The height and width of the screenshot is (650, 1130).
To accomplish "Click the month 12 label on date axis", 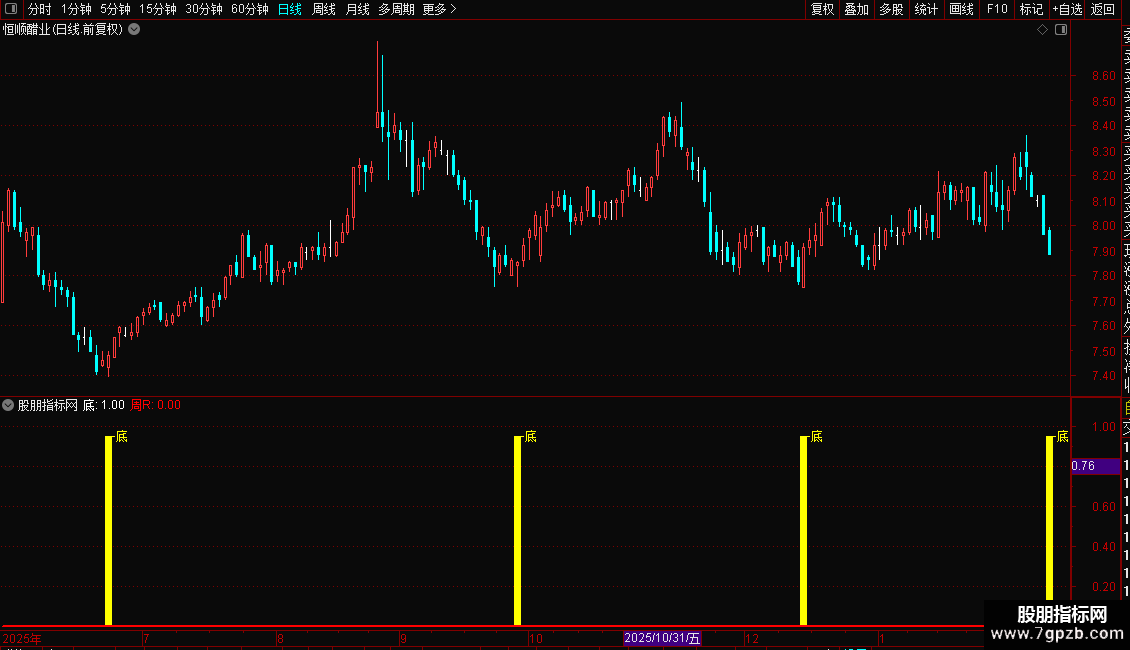I will [x=752, y=638].
